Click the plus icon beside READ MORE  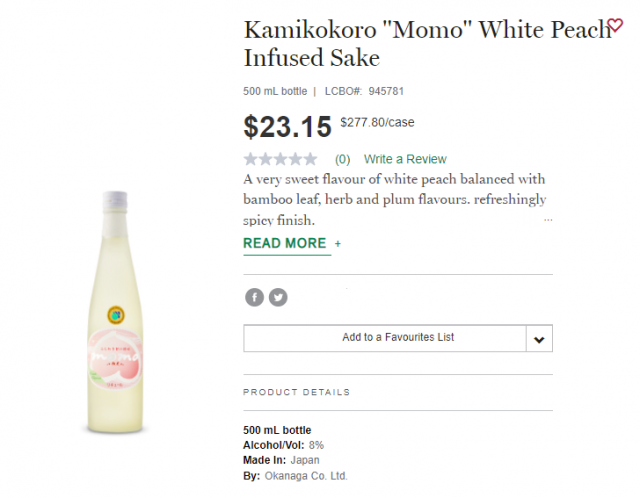tap(338, 244)
